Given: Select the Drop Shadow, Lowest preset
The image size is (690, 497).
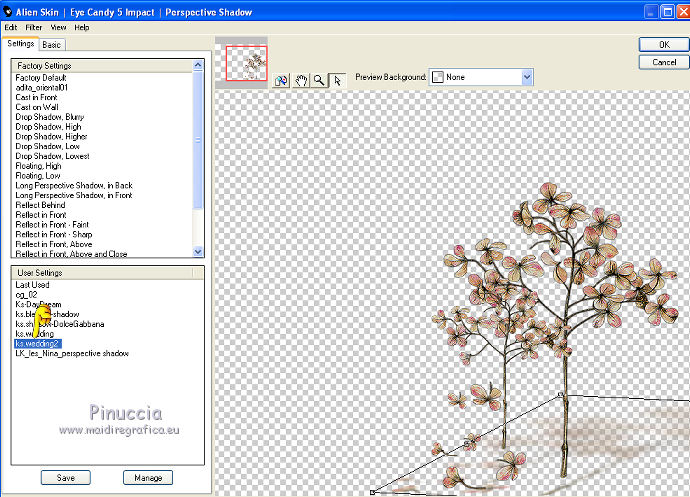Looking at the screenshot, I should point(52,156).
